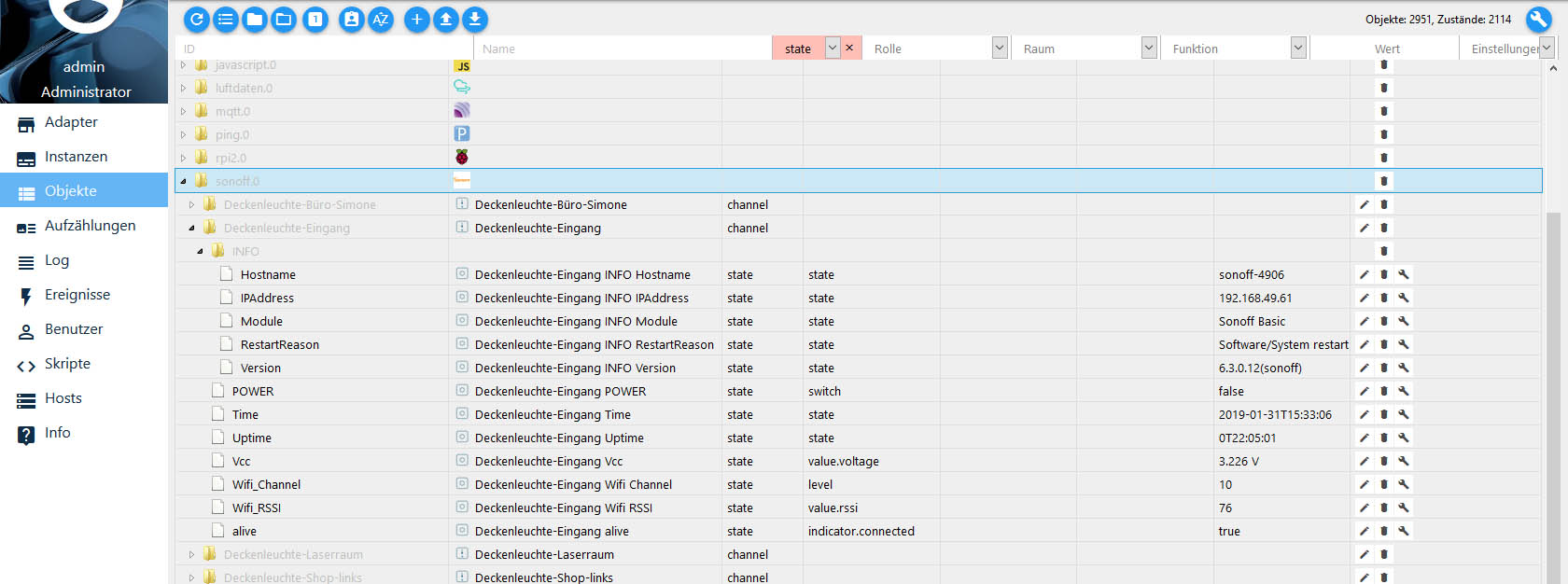Click the plus icon to add object
The image size is (1568, 584).
[416, 20]
